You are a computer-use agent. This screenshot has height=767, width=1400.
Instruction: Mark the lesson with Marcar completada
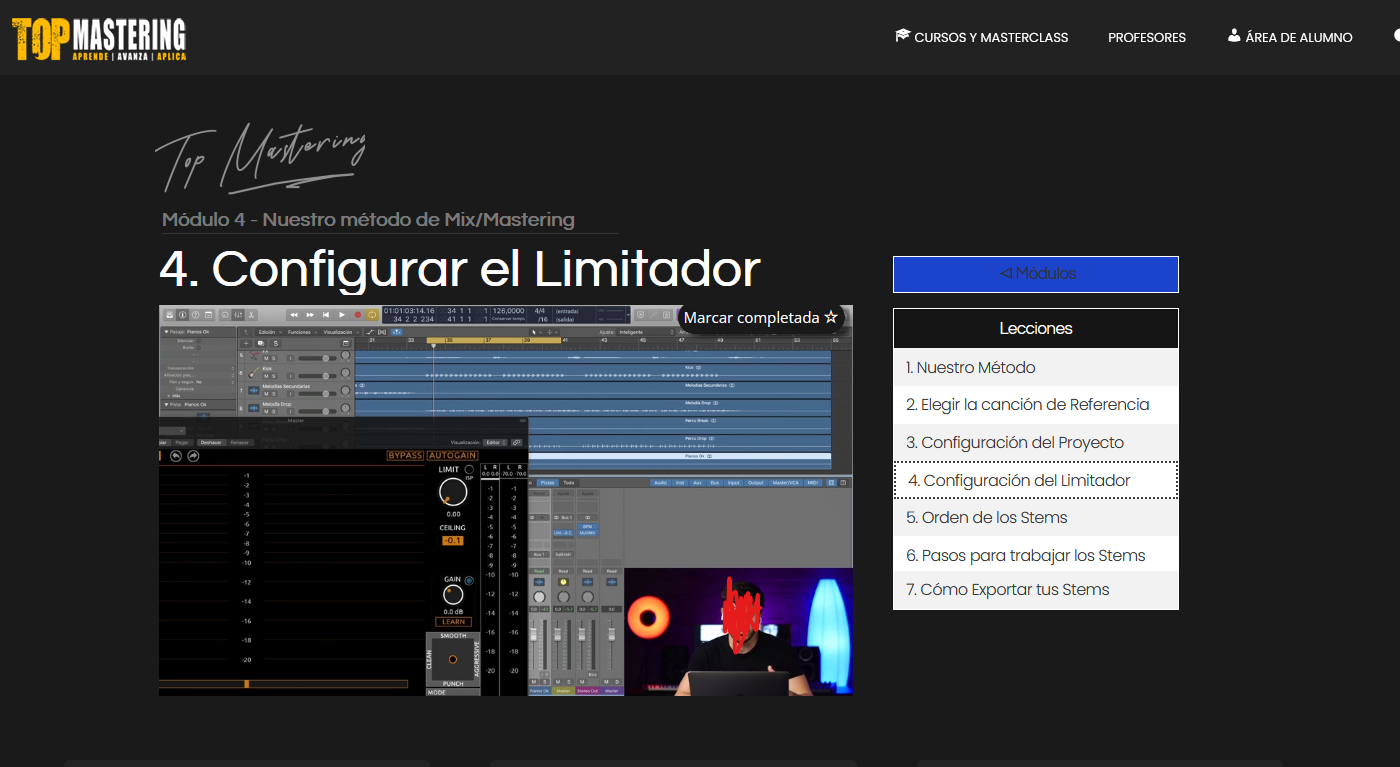761,318
